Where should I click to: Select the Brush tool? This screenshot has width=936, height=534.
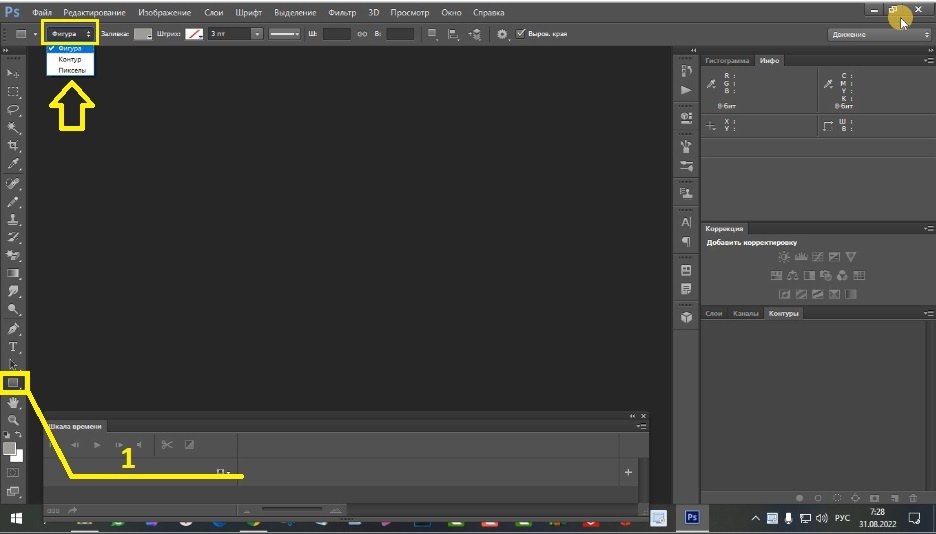13,202
